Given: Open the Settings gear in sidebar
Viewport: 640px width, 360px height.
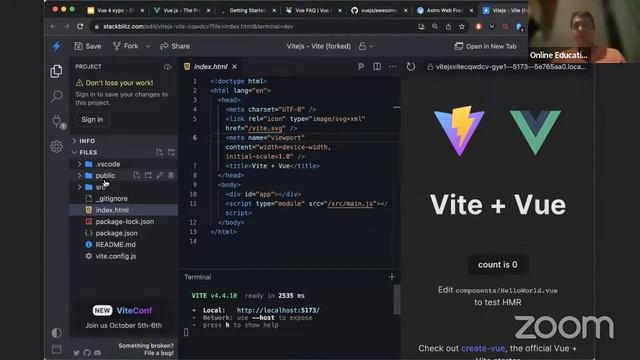Looking at the screenshot, I should (x=56, y=147).
